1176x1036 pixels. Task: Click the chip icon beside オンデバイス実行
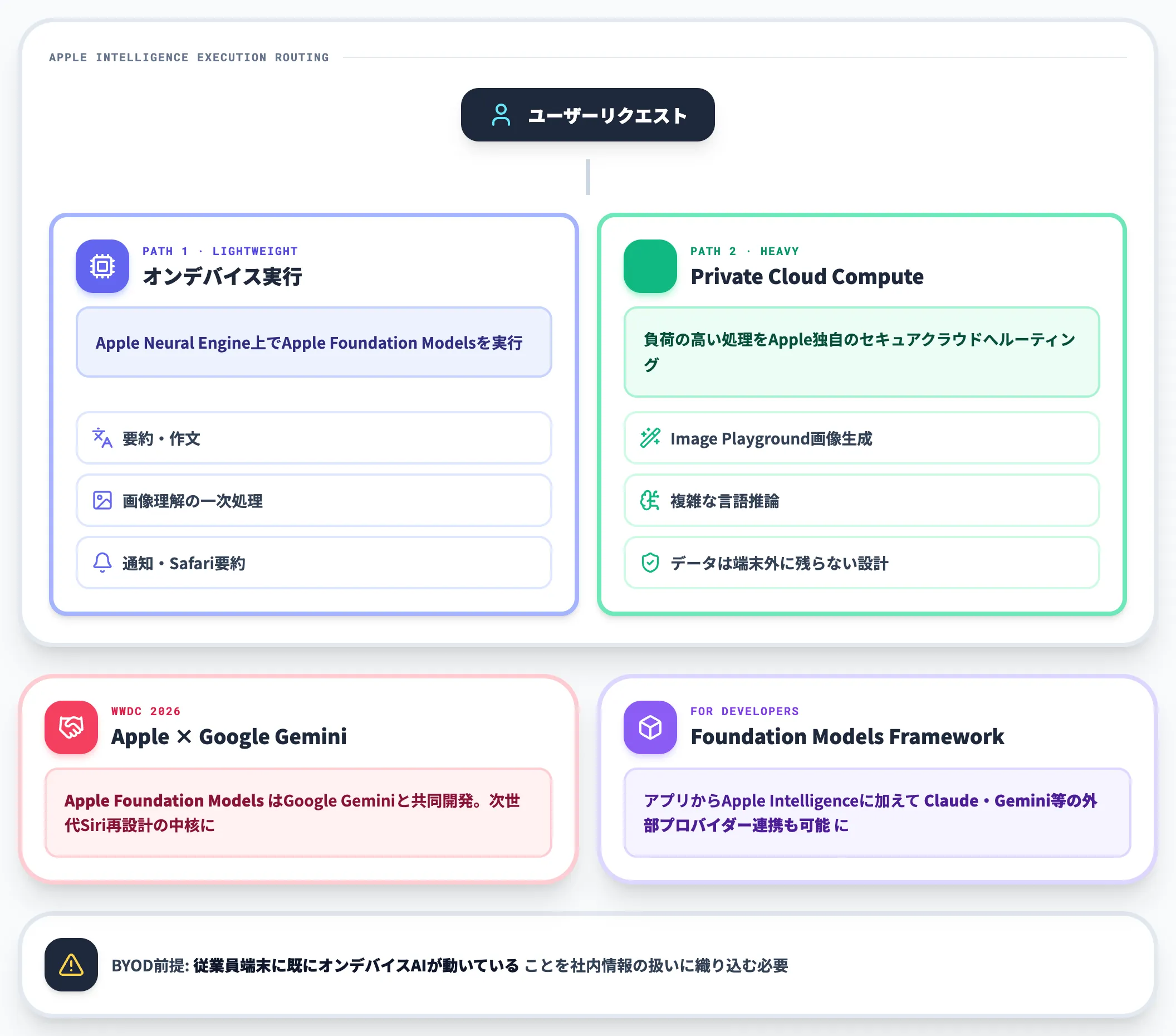coord(102,266)
